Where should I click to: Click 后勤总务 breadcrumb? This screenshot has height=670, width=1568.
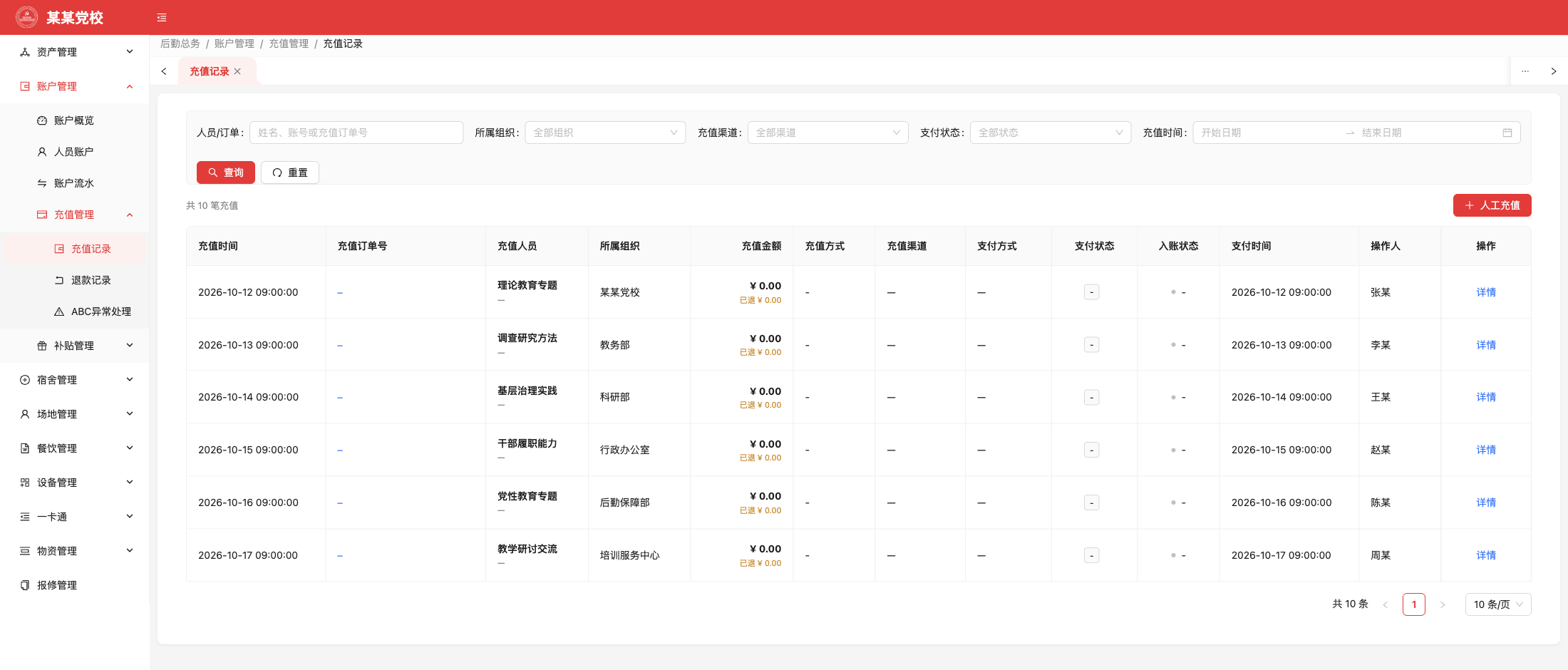coord(180,43)
